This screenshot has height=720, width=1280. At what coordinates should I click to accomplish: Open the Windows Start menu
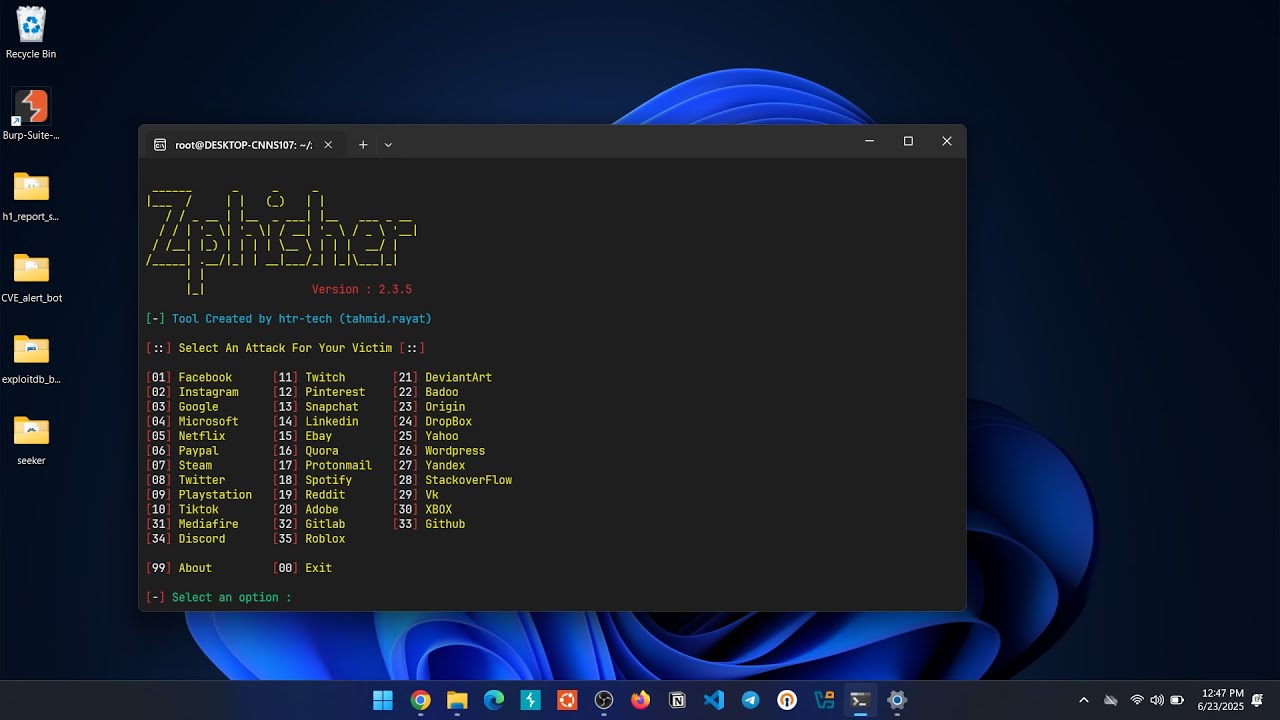coord(383,700)
